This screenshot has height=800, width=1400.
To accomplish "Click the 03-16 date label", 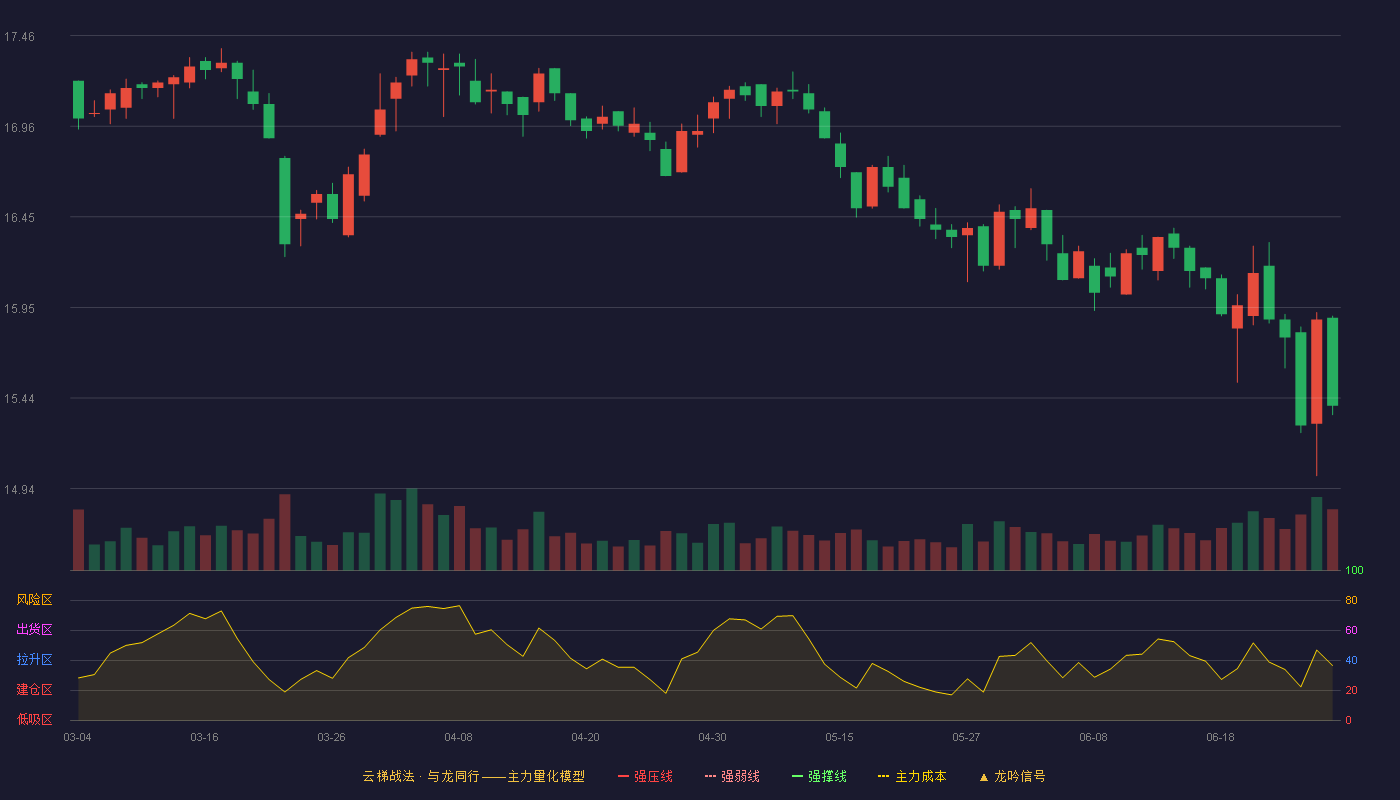I will coord(204,737).
